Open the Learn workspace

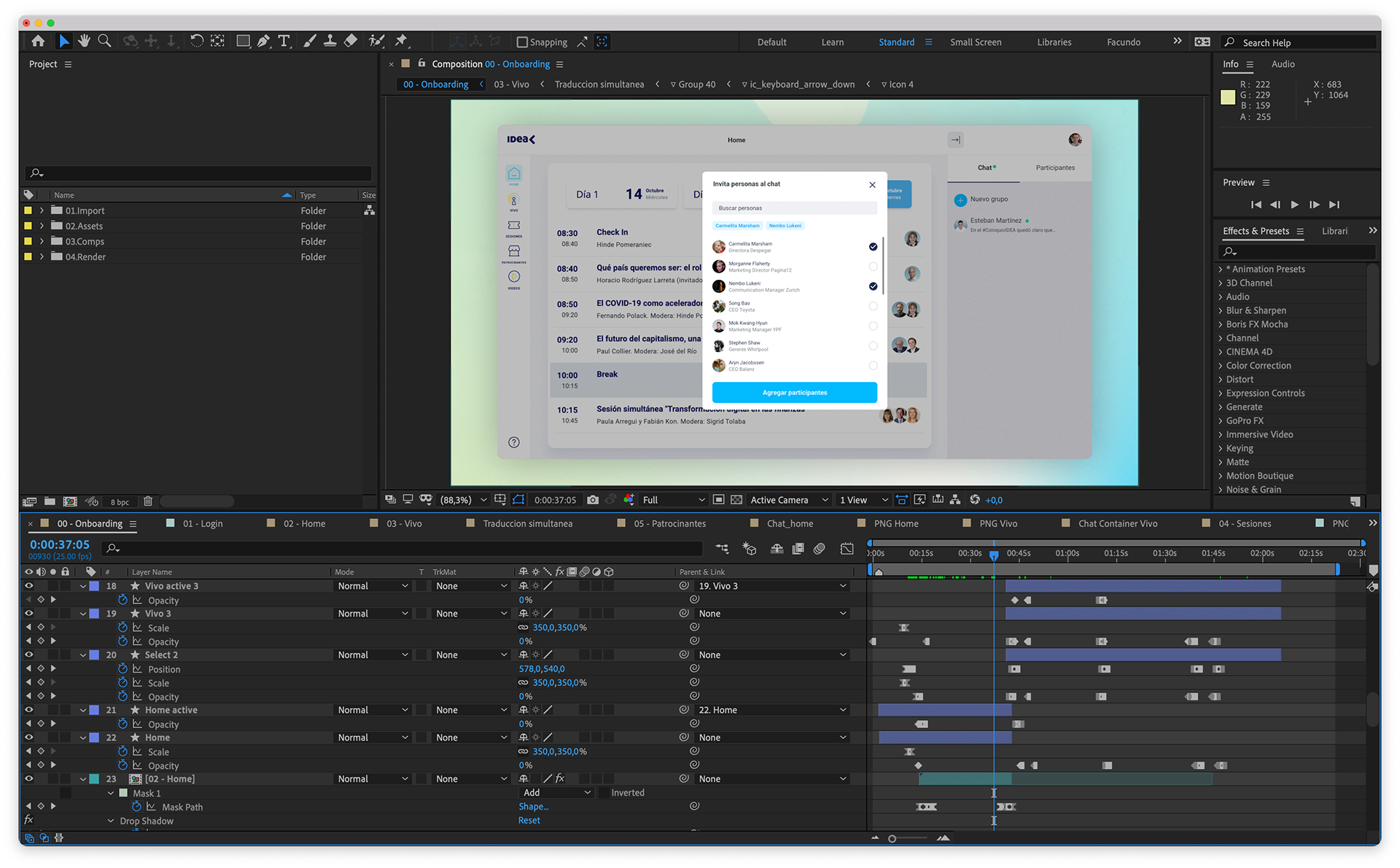point(832,42)
